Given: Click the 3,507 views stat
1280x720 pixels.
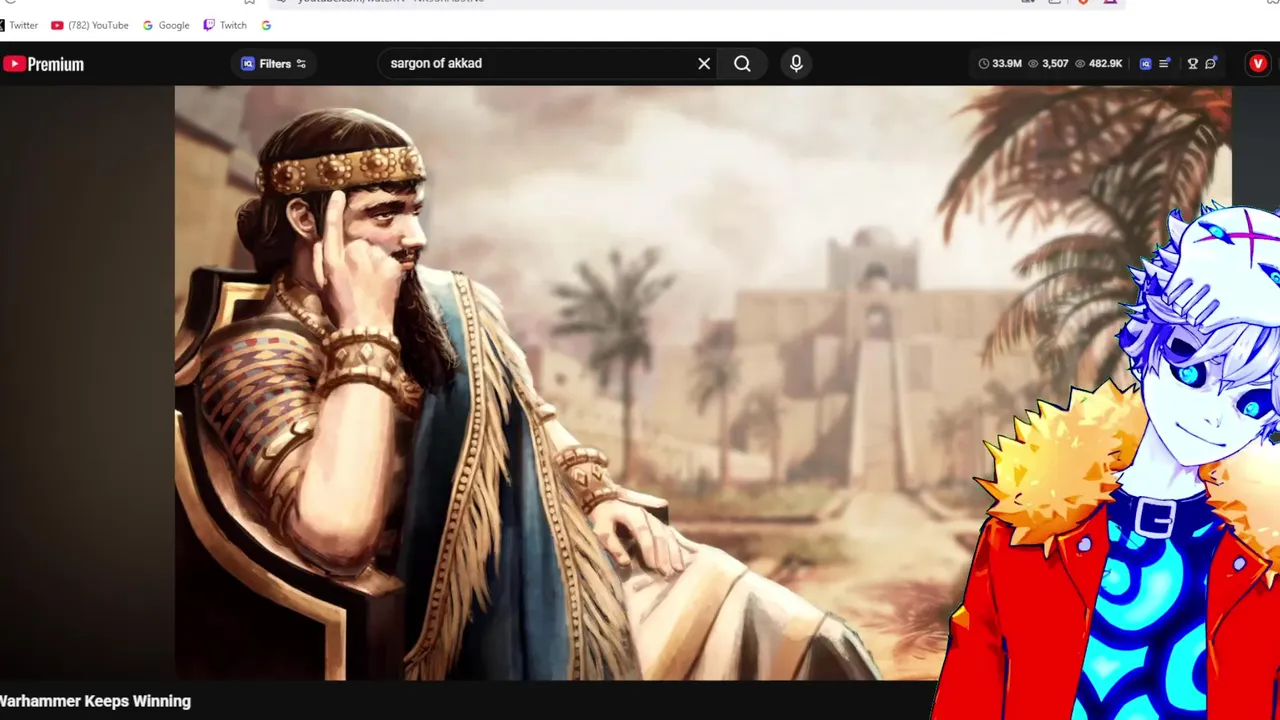Looking at the screenshot, I should click(1048, 64).
